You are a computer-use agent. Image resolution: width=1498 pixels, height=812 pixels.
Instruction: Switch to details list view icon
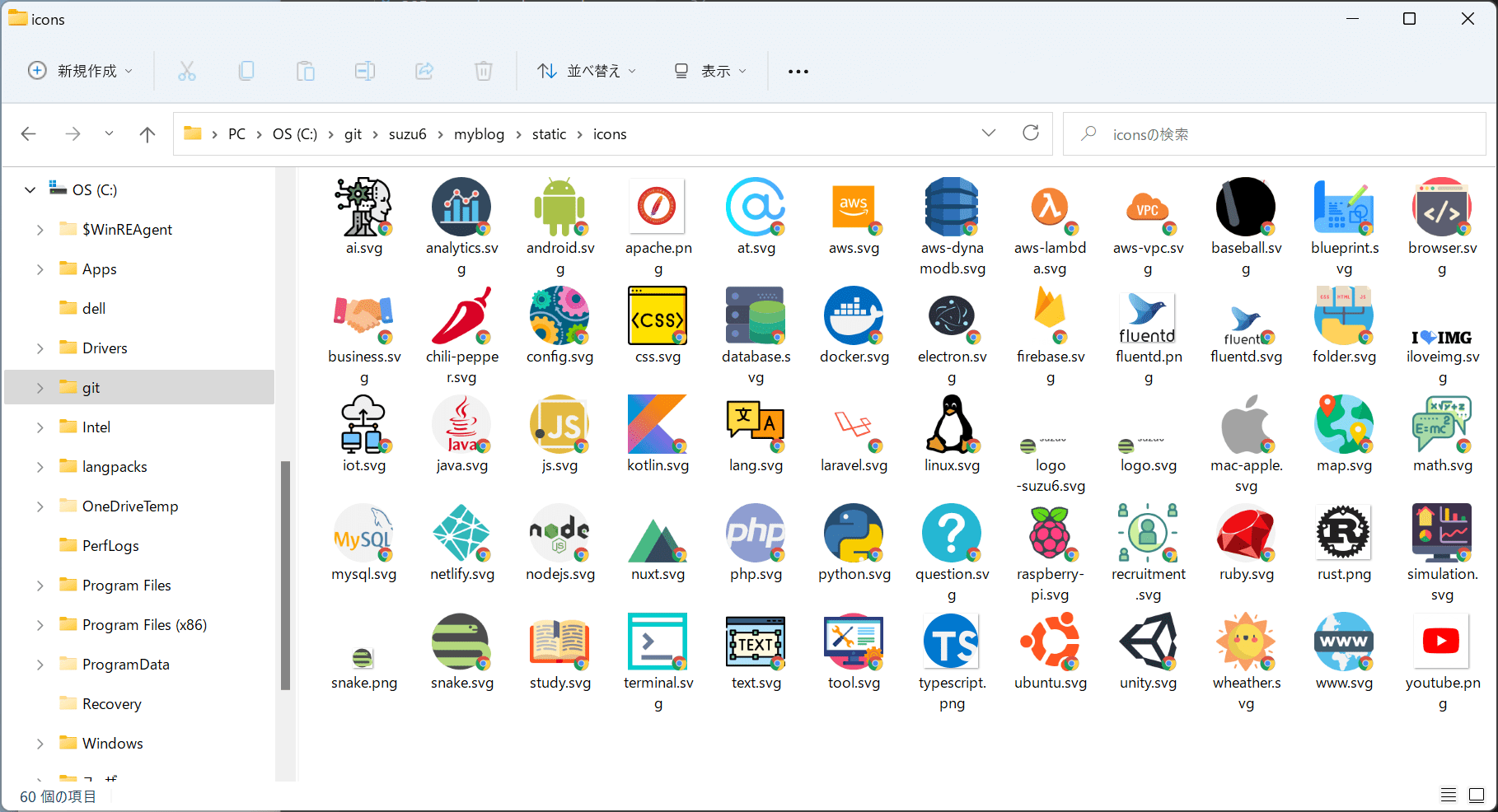pos(1449,795)
